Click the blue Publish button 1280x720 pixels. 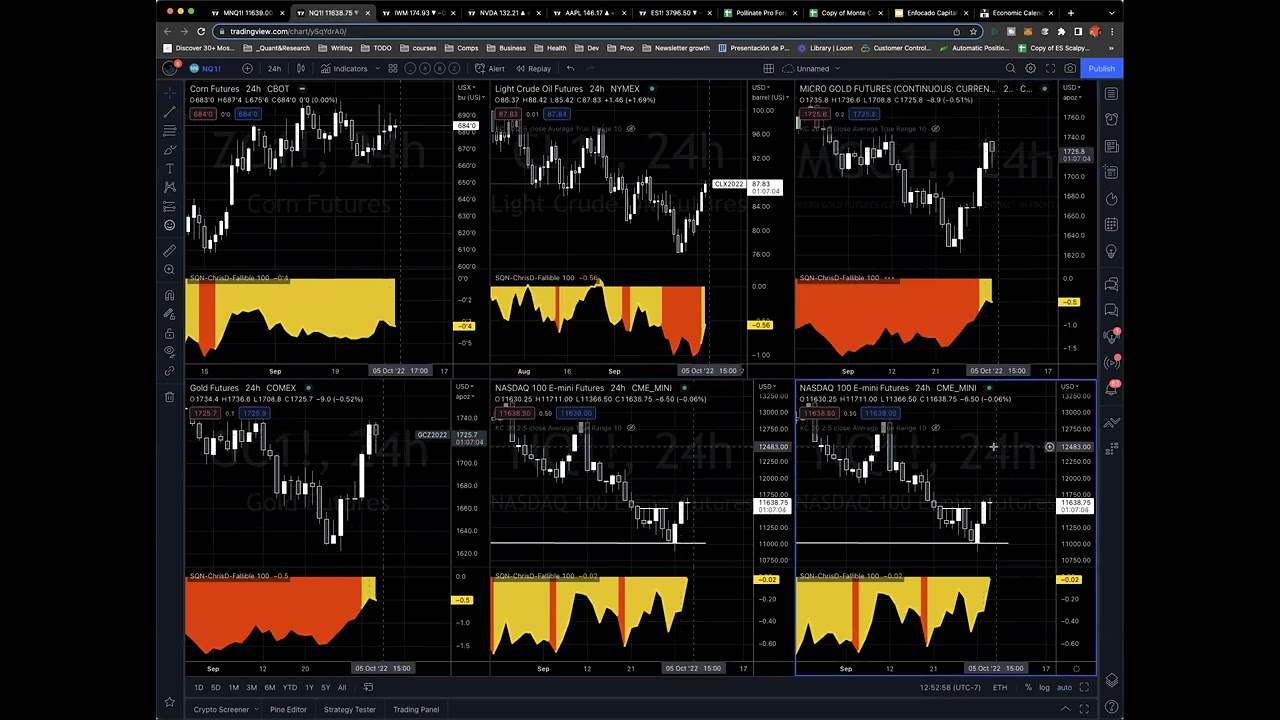pyautogui.click(x=1101, y=69)
